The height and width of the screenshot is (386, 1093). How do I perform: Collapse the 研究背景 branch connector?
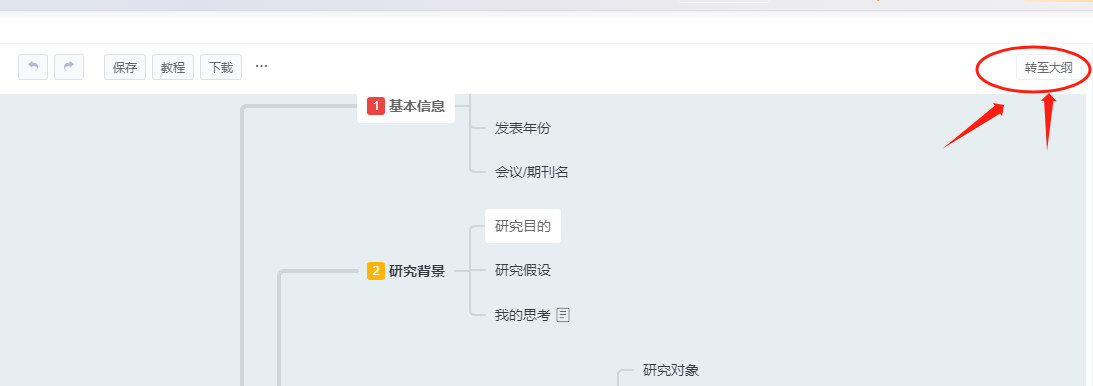click(462, 271)
